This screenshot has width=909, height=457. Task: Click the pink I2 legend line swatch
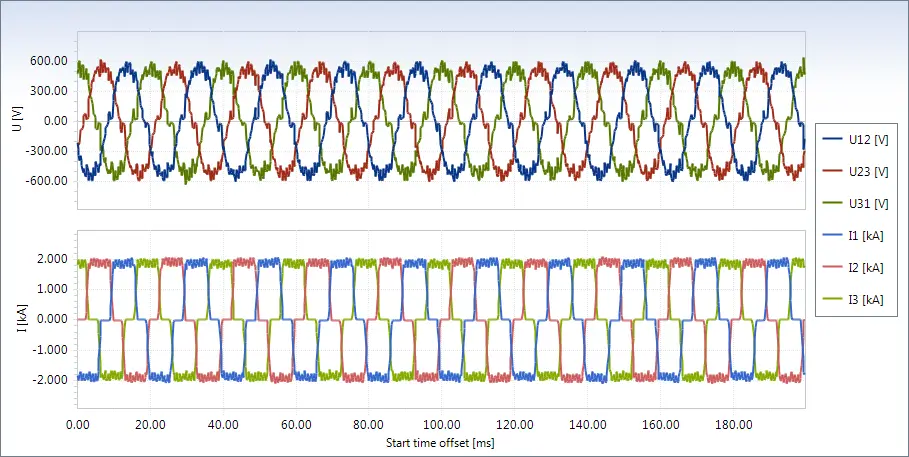click(x=832, y=267)
